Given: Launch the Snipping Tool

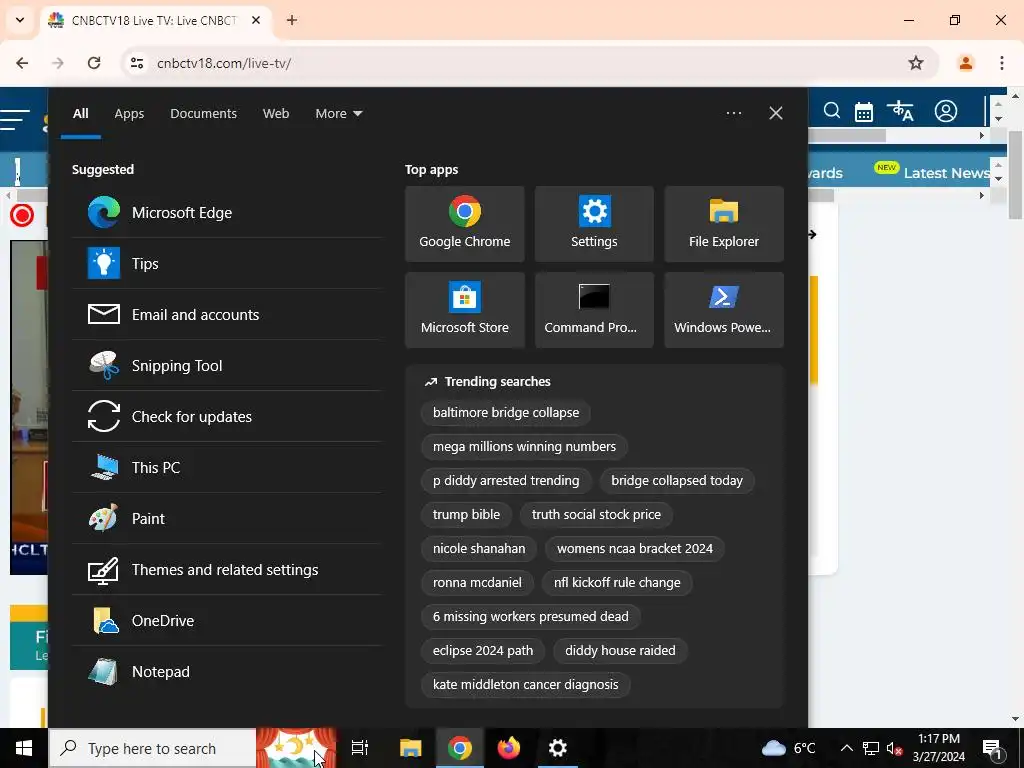Looking at the screenshot, I should [x=227, y=366].
